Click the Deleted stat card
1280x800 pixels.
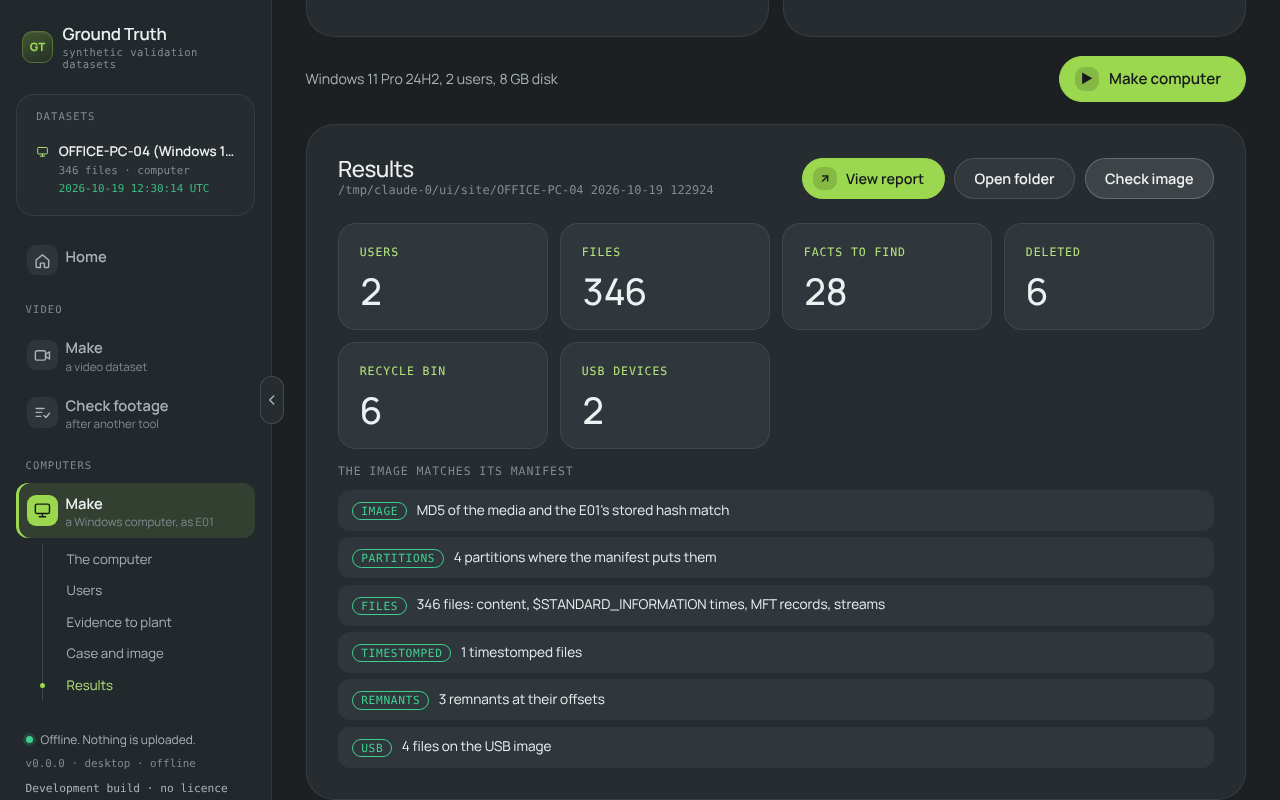(1109, 276)
